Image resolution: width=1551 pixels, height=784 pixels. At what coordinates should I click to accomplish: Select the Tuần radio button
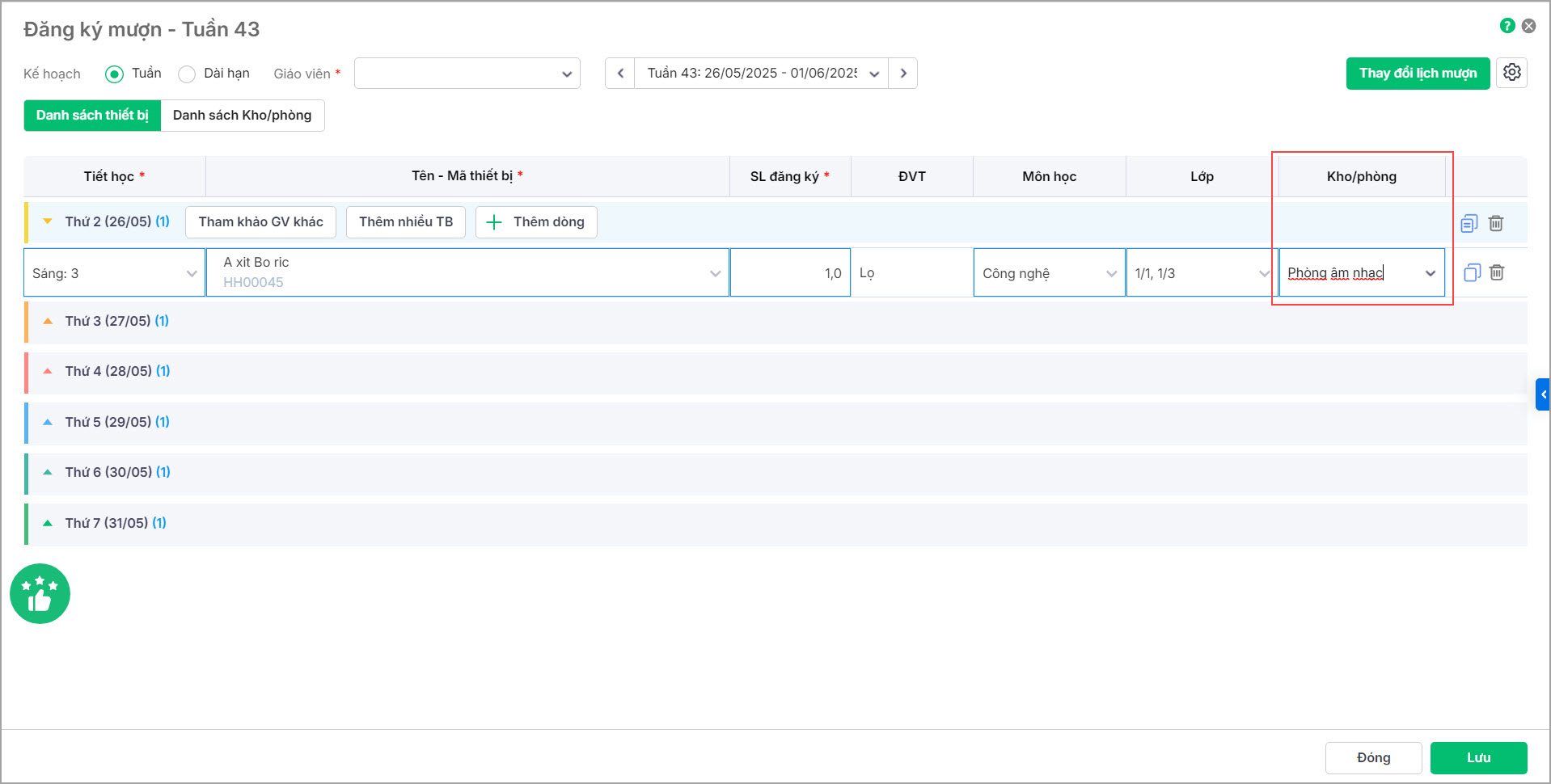[114, 74]
